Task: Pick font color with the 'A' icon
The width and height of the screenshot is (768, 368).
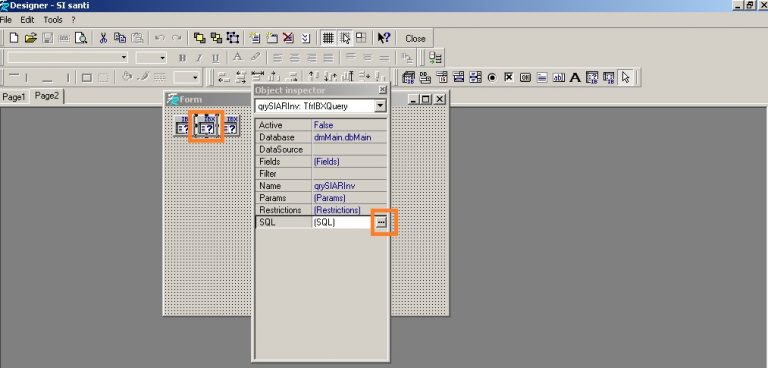Action: [238, 58]
